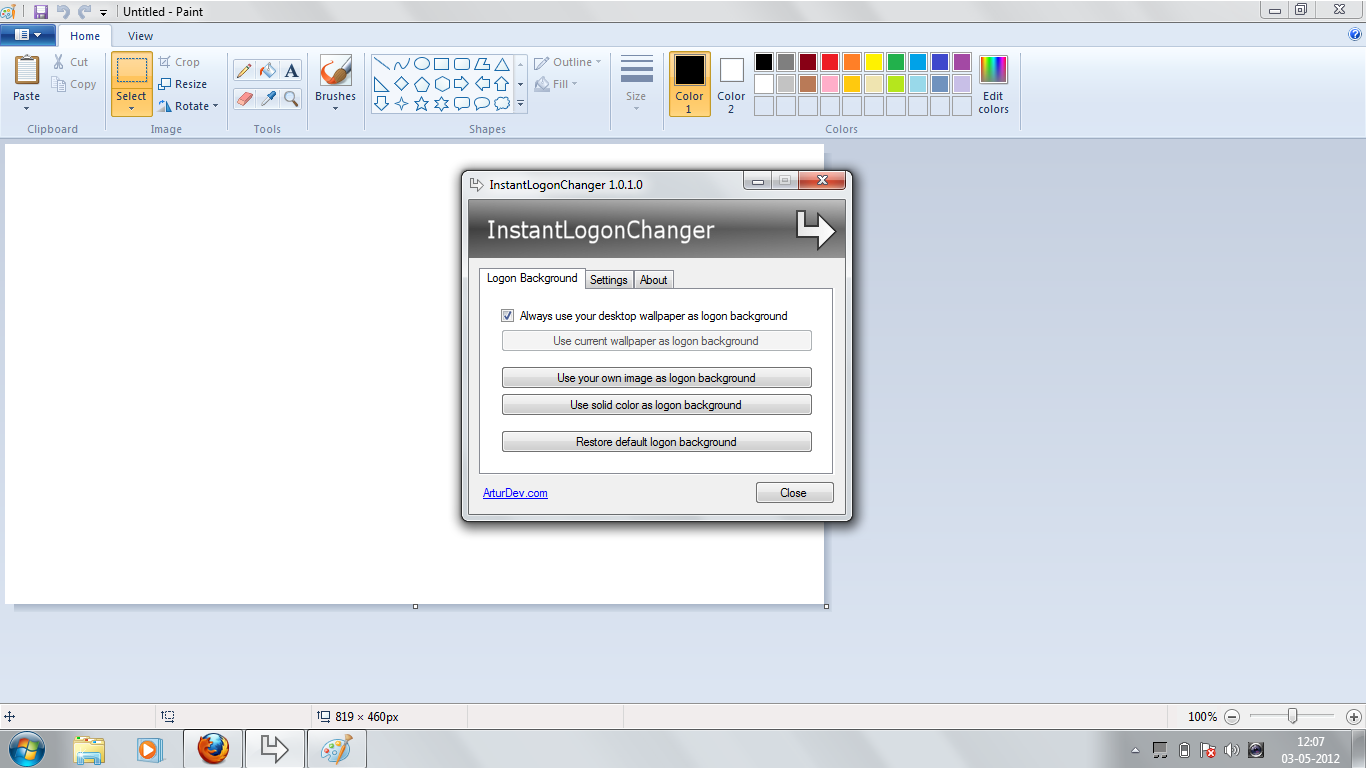Screen dimensions: 1366x768
Task: Expand the Brushes dropdown arrow
Action: click(335, 108)
